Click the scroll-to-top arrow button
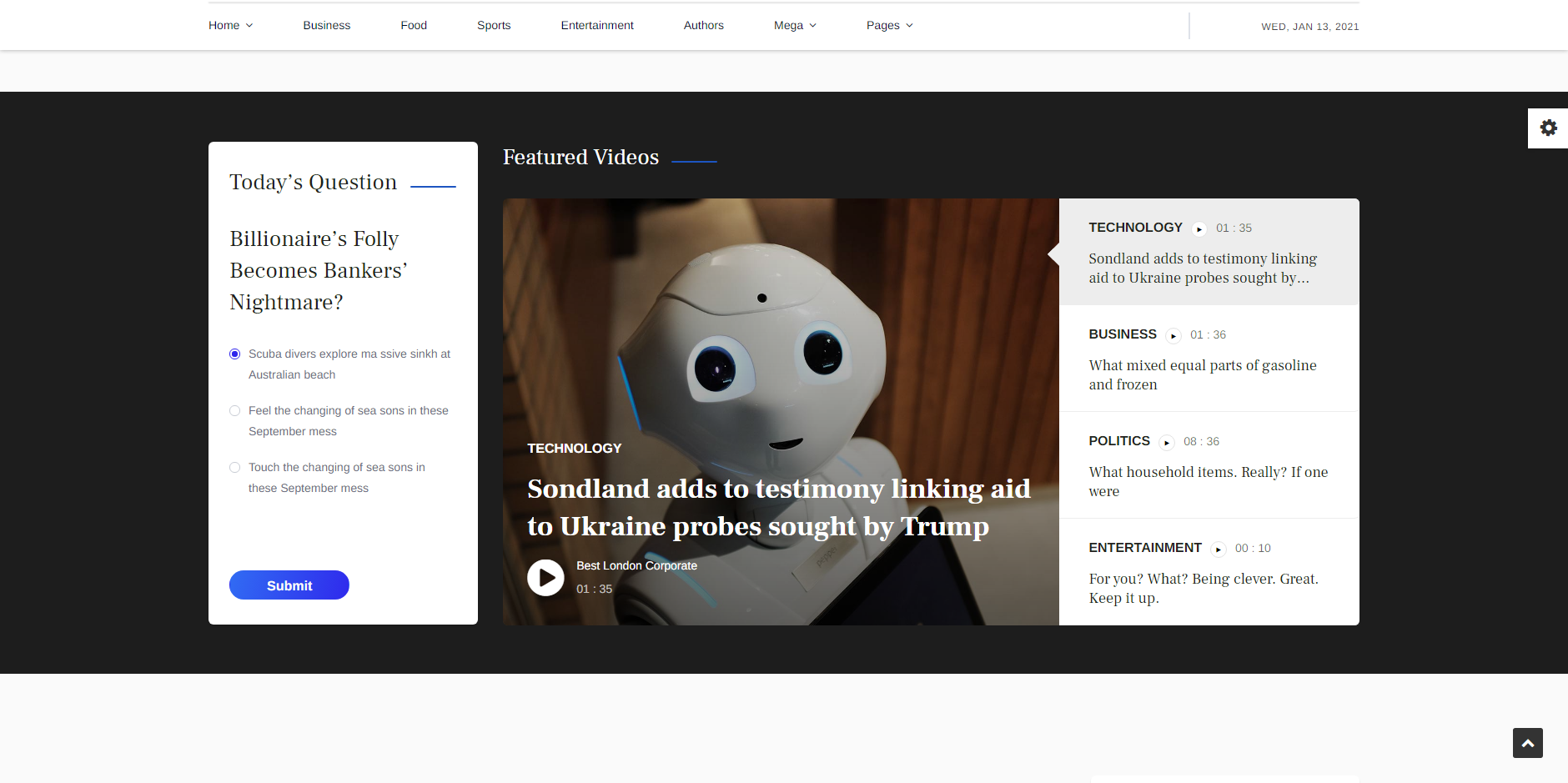The image size is (1568, 783). point(1527,743)
